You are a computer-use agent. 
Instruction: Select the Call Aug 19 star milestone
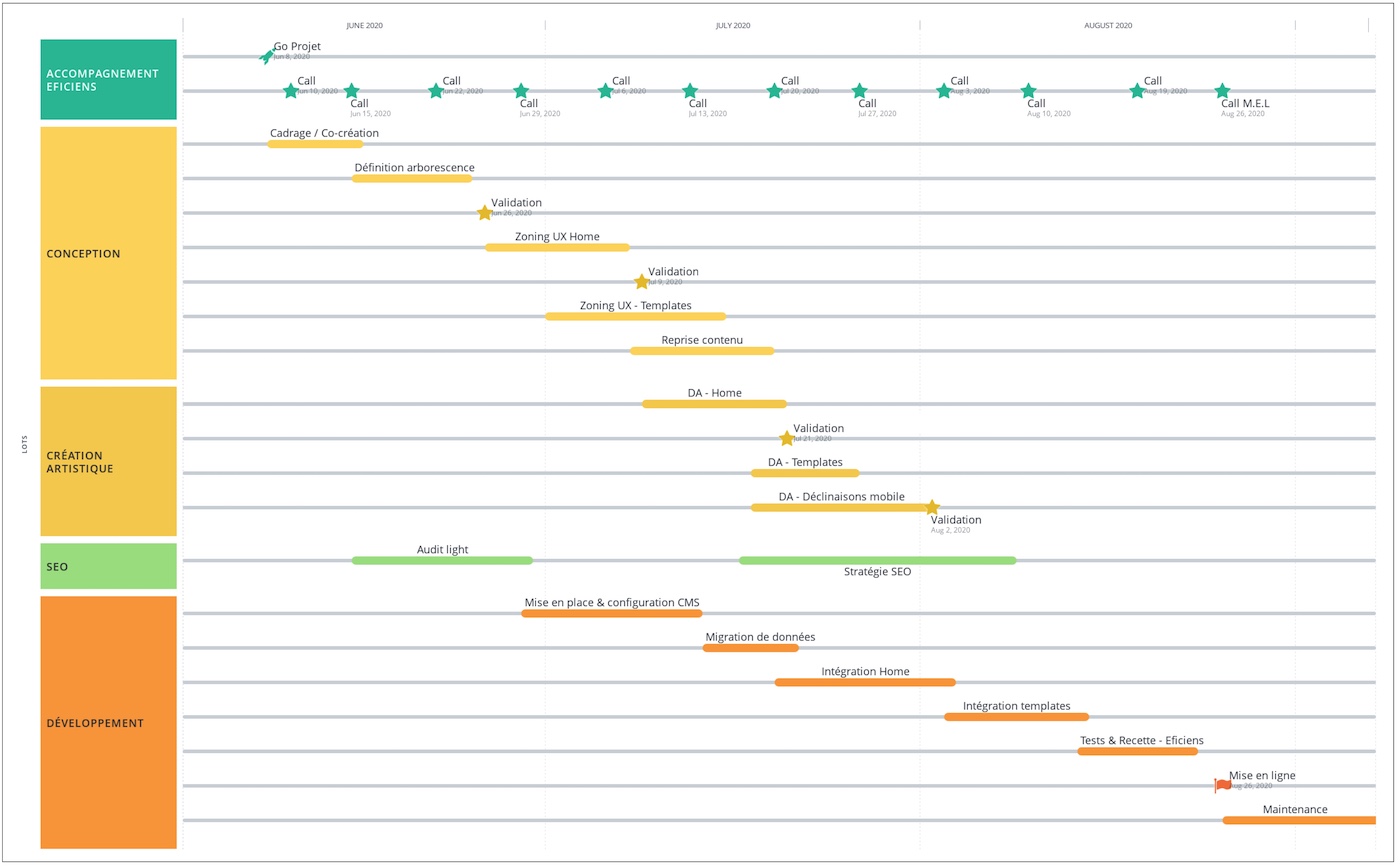[1137, 90]
